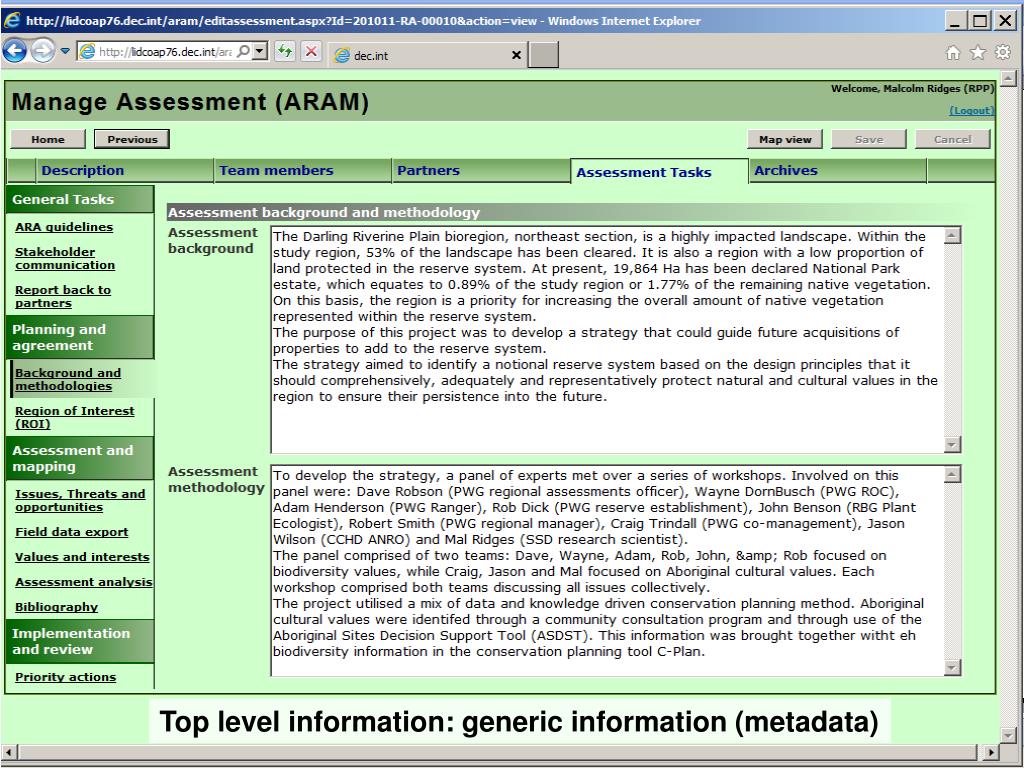Open Region of Interest (ROI) link

tap(74, 417)
